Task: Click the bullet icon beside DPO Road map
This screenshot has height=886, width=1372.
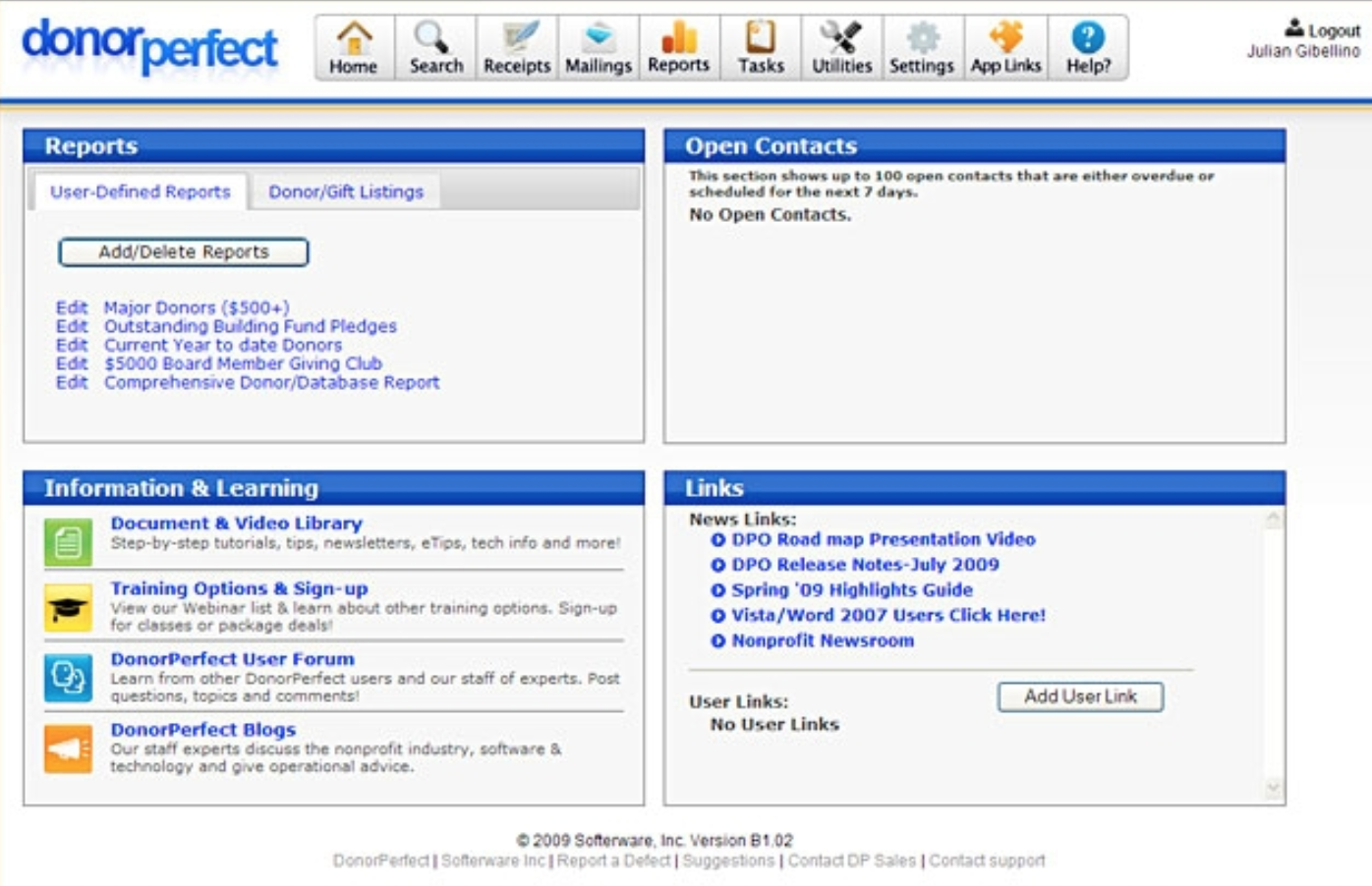Action: pyautogui.click(x=717, y=539)
